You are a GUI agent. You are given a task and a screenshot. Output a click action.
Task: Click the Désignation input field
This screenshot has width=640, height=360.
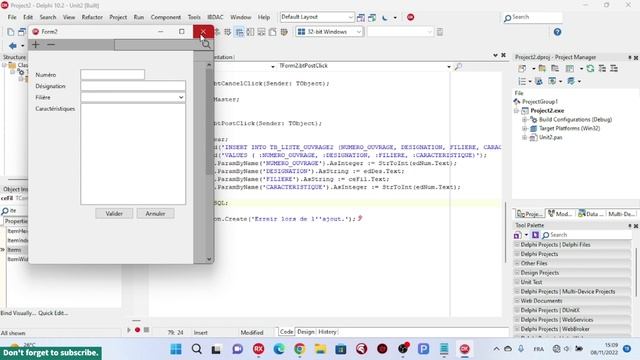133,86
